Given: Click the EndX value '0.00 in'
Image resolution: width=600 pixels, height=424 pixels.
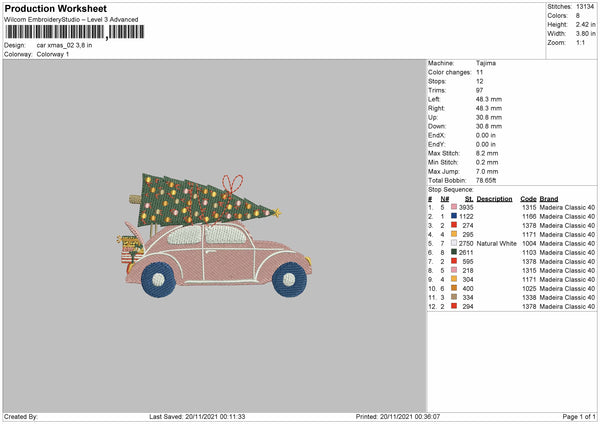Looking at the screenshot, I should coord(486,135).
